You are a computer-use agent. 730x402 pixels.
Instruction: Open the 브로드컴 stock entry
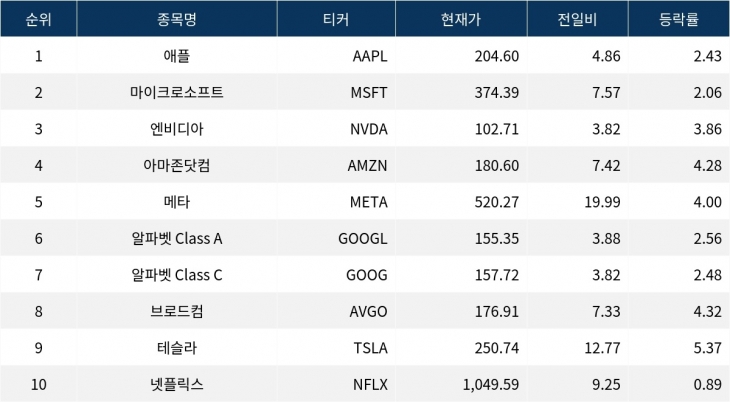[176, 312]
